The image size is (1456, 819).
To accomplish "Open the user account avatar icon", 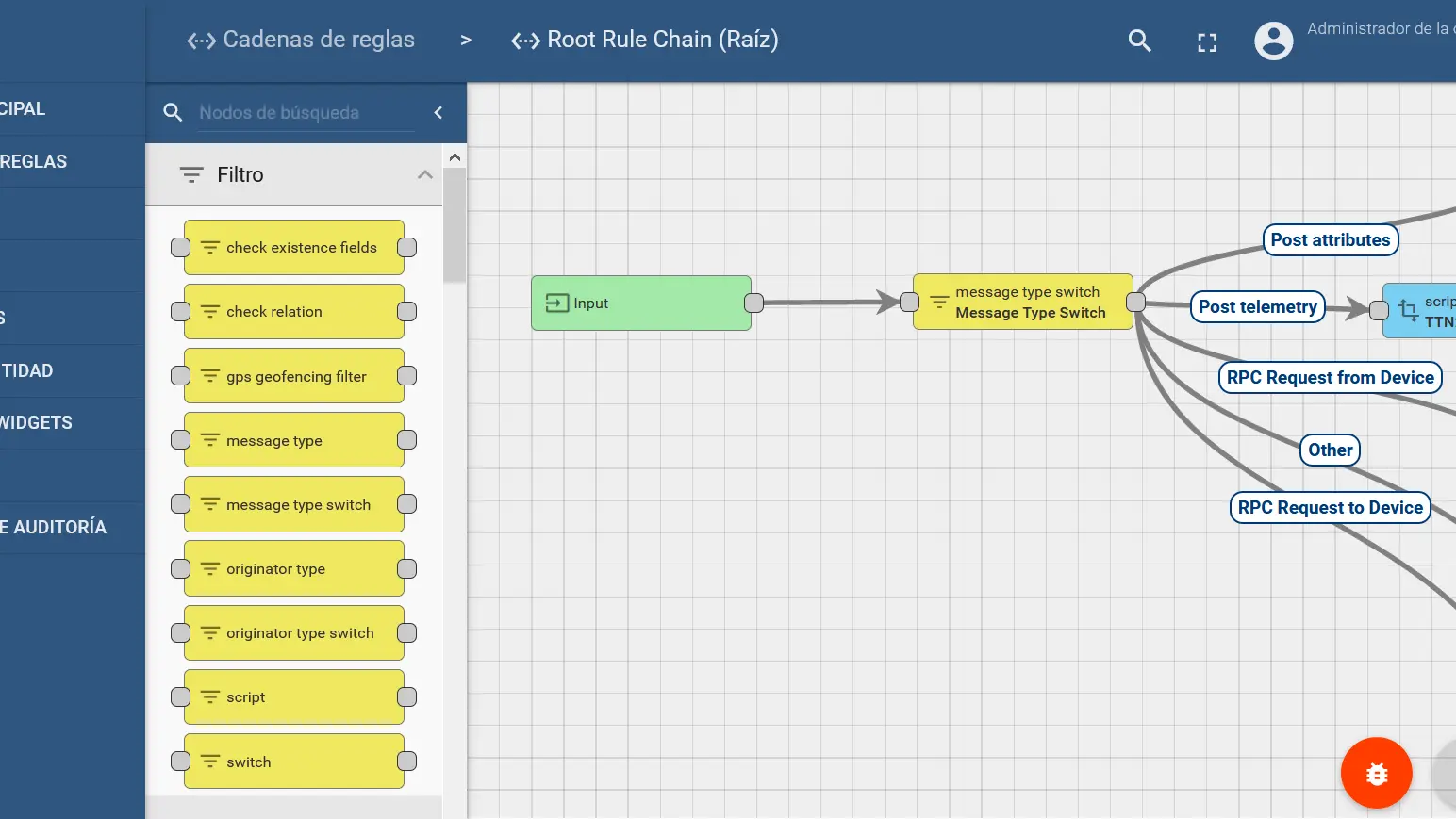I will coord(1274,41).
